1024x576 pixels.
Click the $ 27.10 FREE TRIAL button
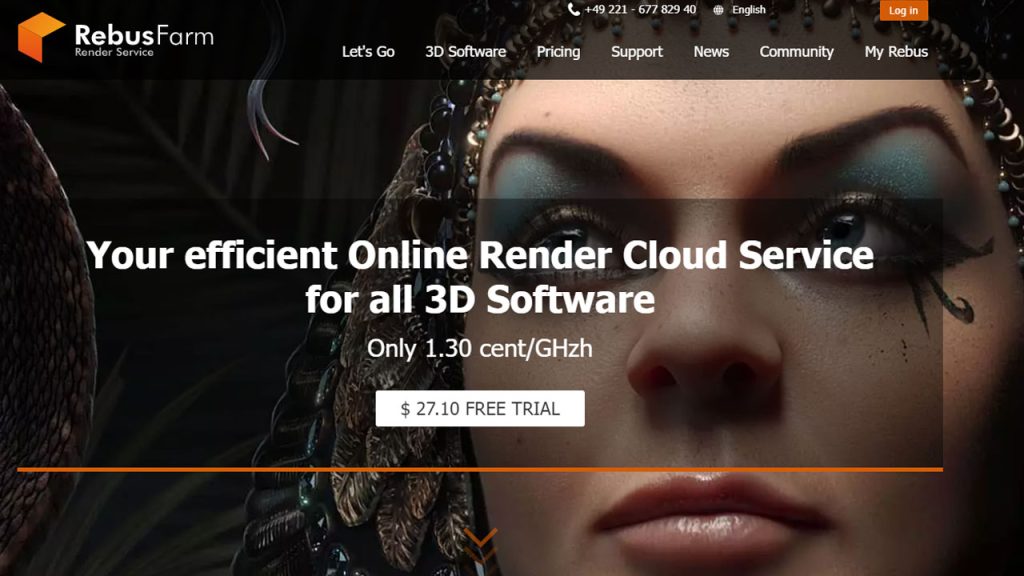(x=480, y=409)
